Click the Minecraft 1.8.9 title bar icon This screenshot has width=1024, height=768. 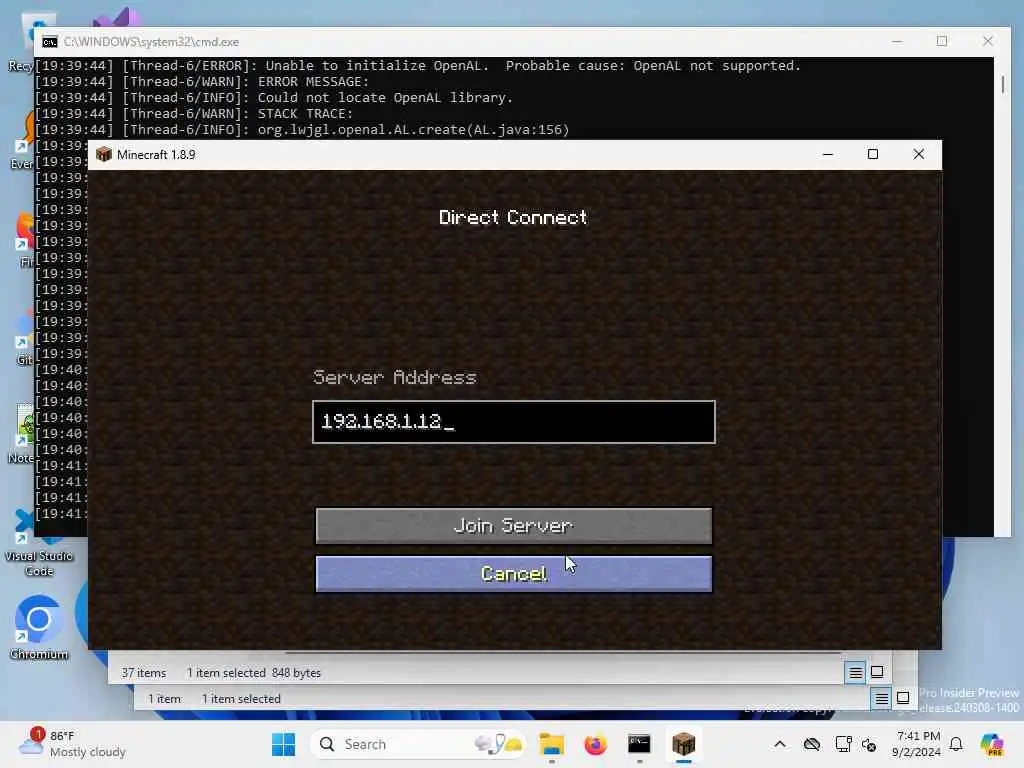104,154
